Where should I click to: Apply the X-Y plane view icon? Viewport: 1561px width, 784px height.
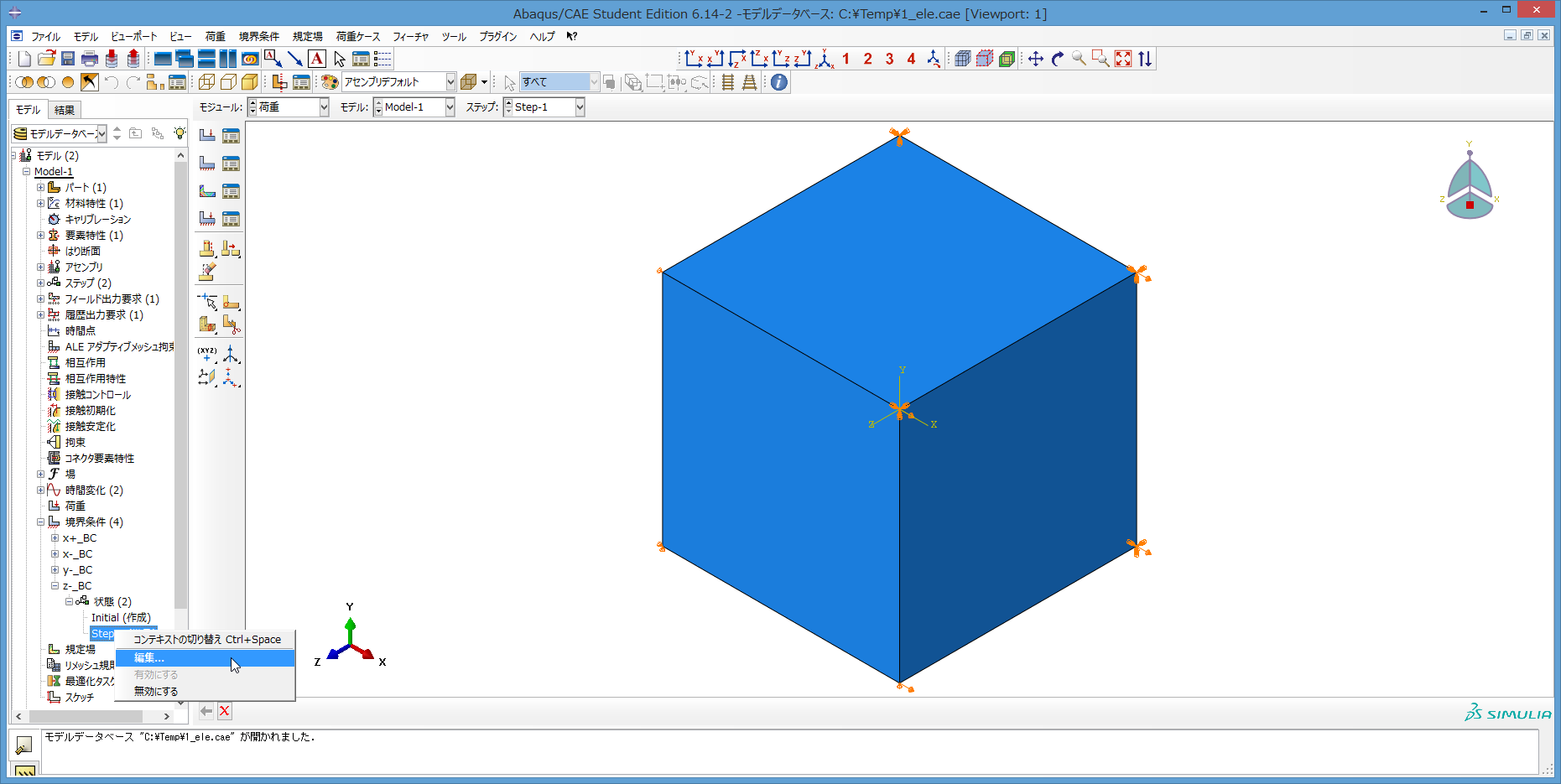pos(693,59)
